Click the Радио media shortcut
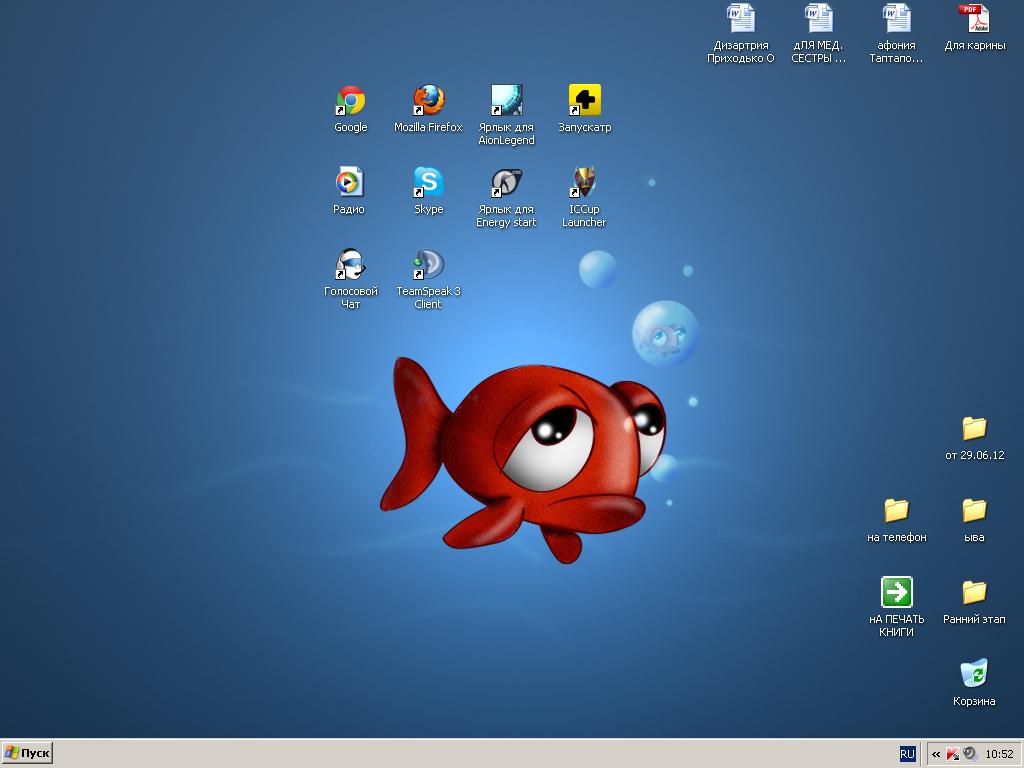Viewport: 1024px width, 768px height. click(x=349, y=183)
